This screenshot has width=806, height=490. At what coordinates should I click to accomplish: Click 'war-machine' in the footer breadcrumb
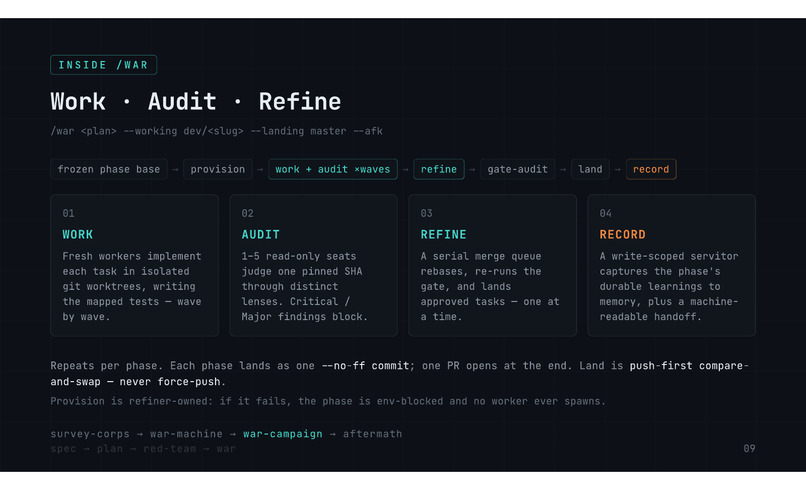tap(187, 434)
